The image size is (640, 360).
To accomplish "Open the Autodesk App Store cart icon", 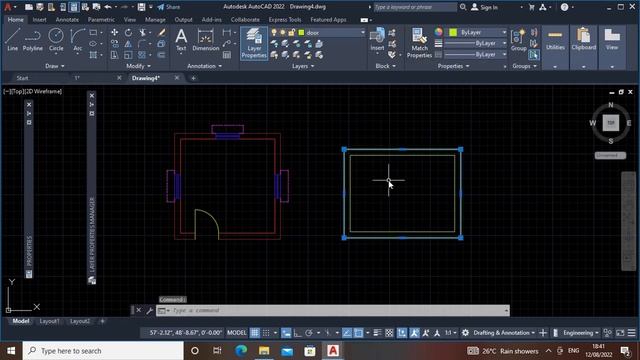I will 531,7.
